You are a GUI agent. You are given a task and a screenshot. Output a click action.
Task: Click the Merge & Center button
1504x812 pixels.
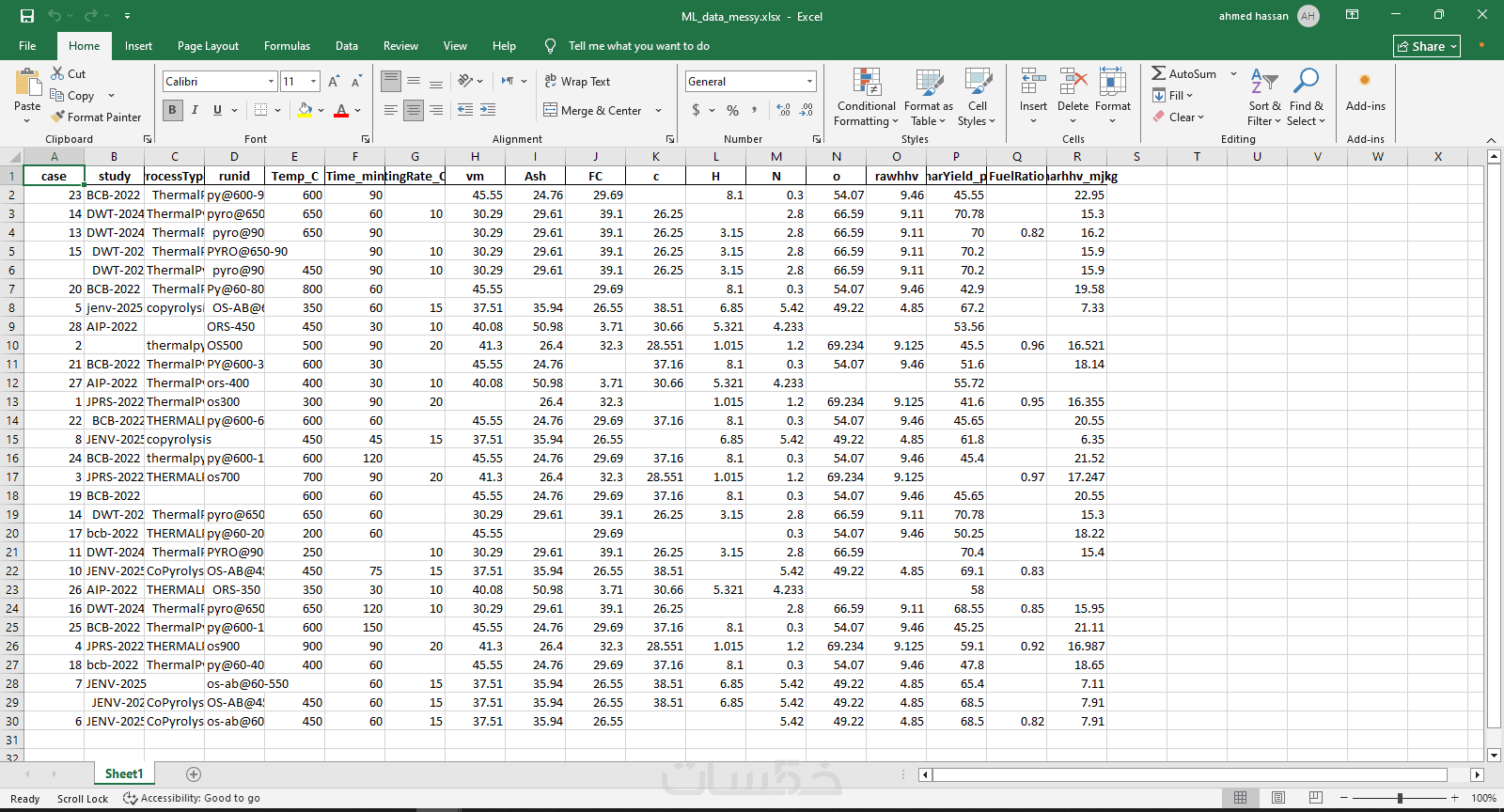[x=593, y=111]
